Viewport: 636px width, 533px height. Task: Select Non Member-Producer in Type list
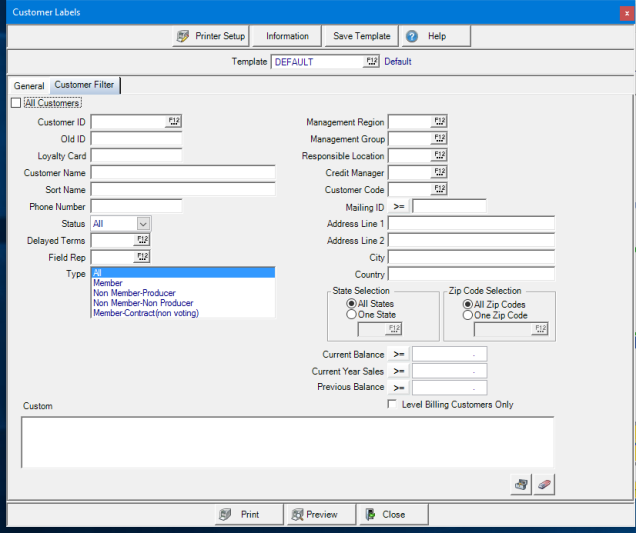134,293
